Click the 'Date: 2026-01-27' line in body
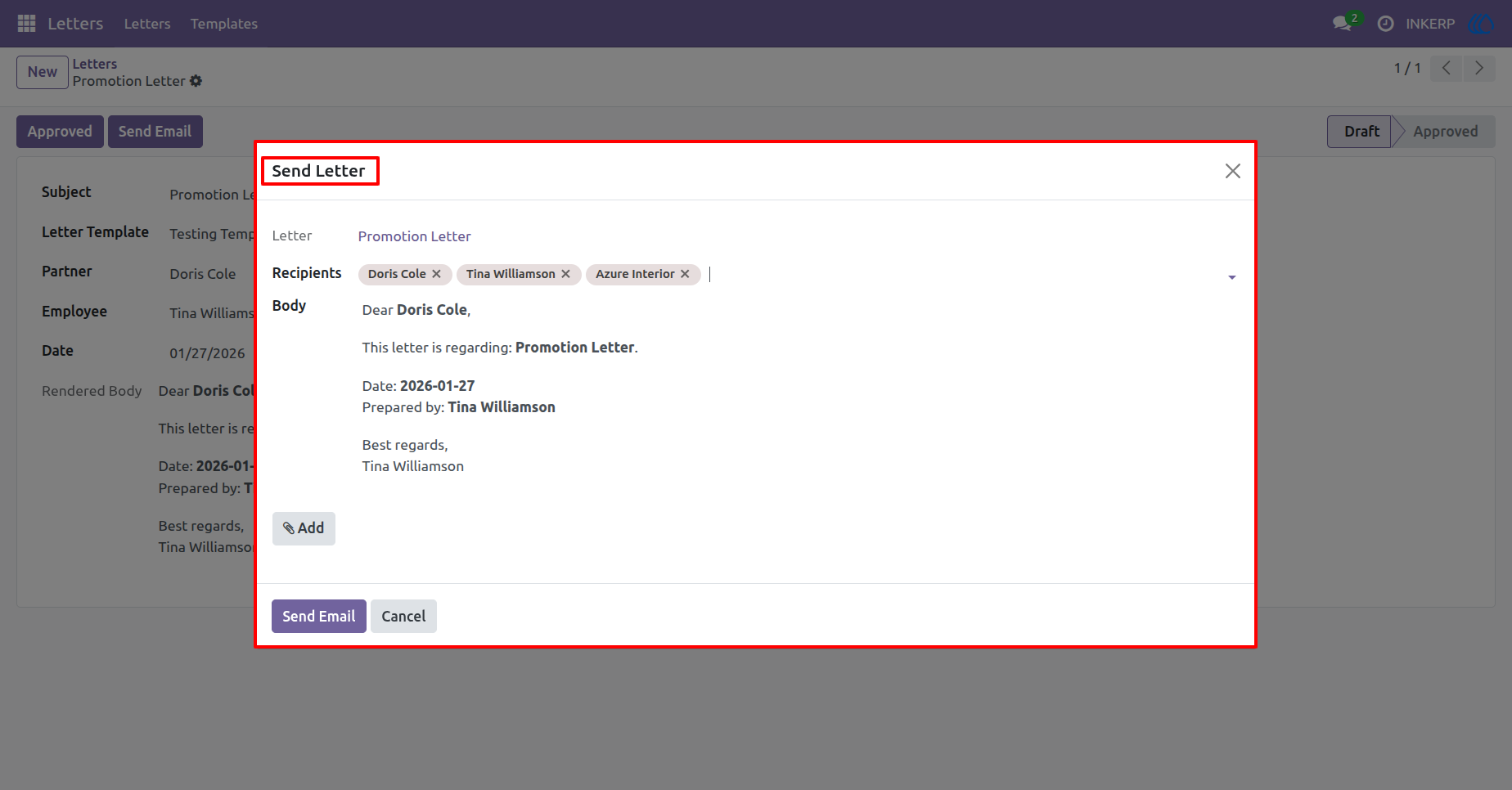This screenshot has width=1512, height=790. (418, 386)
